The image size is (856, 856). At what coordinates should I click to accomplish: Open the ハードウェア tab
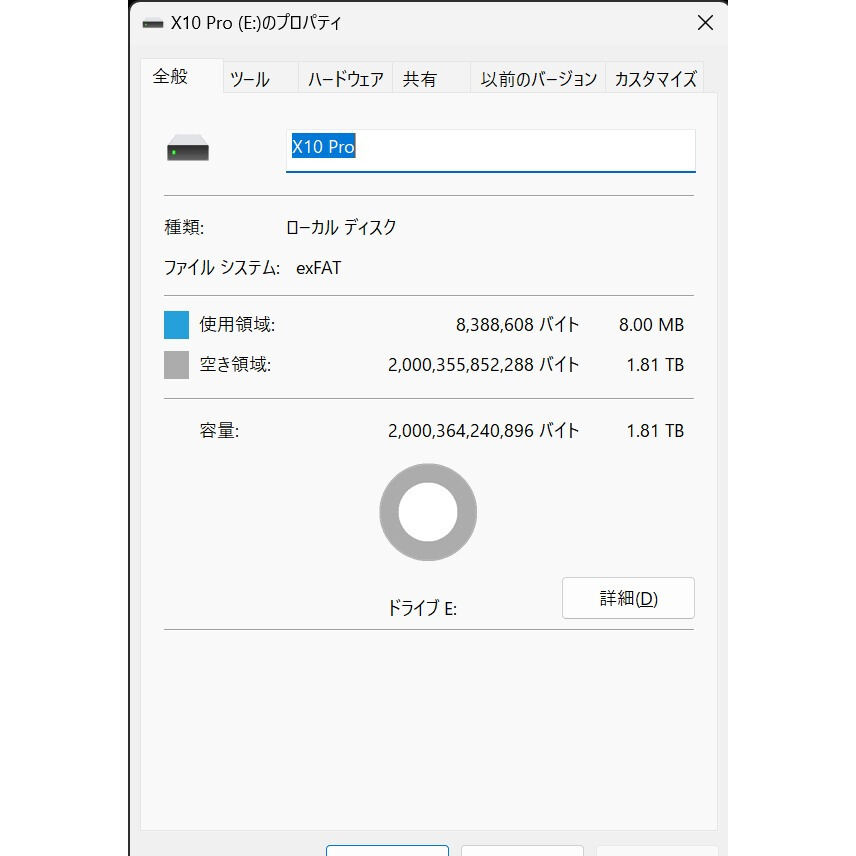pos(346,79)
